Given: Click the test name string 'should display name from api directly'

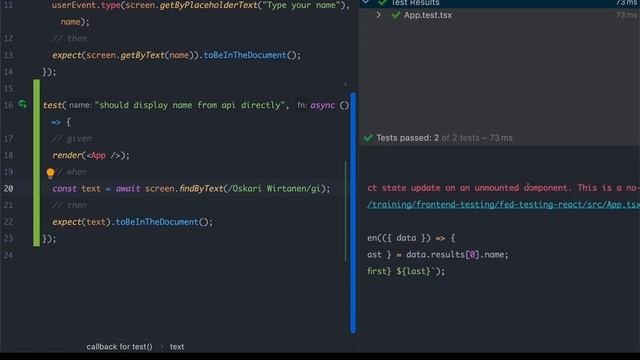Looking at the screenshot, I should [x=190, y=105].
